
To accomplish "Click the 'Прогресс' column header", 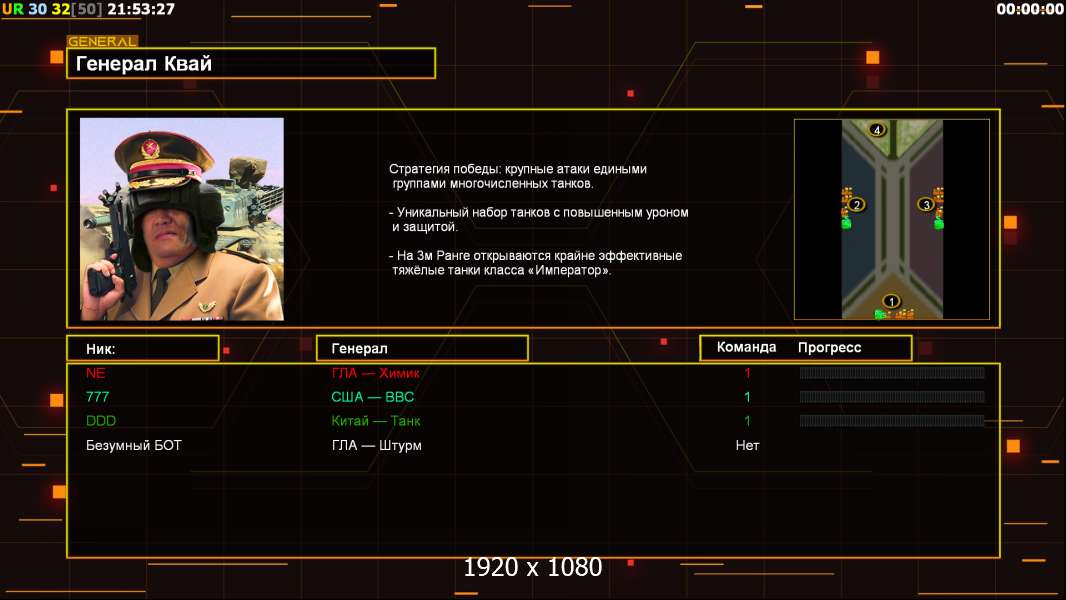I will point(829,348).
